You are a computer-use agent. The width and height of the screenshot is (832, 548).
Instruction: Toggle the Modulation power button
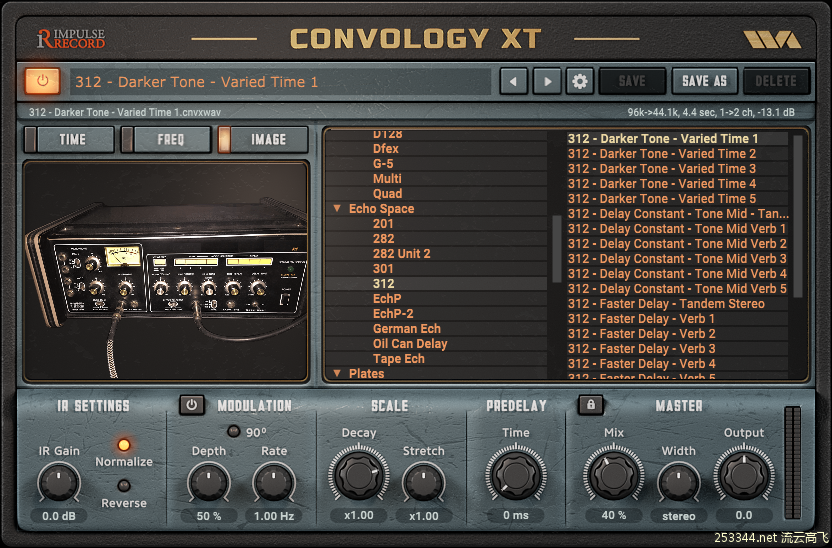coord(192,405)
